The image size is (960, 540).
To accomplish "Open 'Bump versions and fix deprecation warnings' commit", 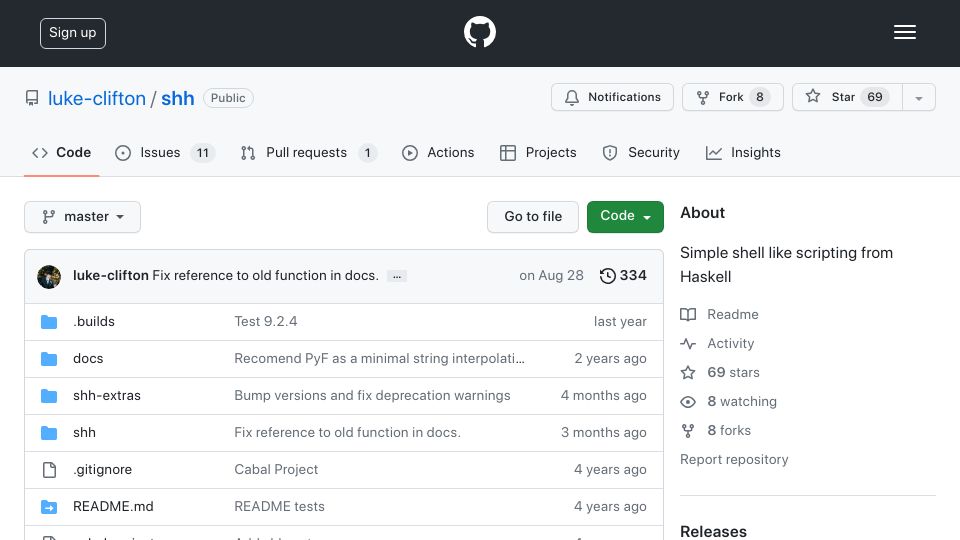I will click(372, 396).
